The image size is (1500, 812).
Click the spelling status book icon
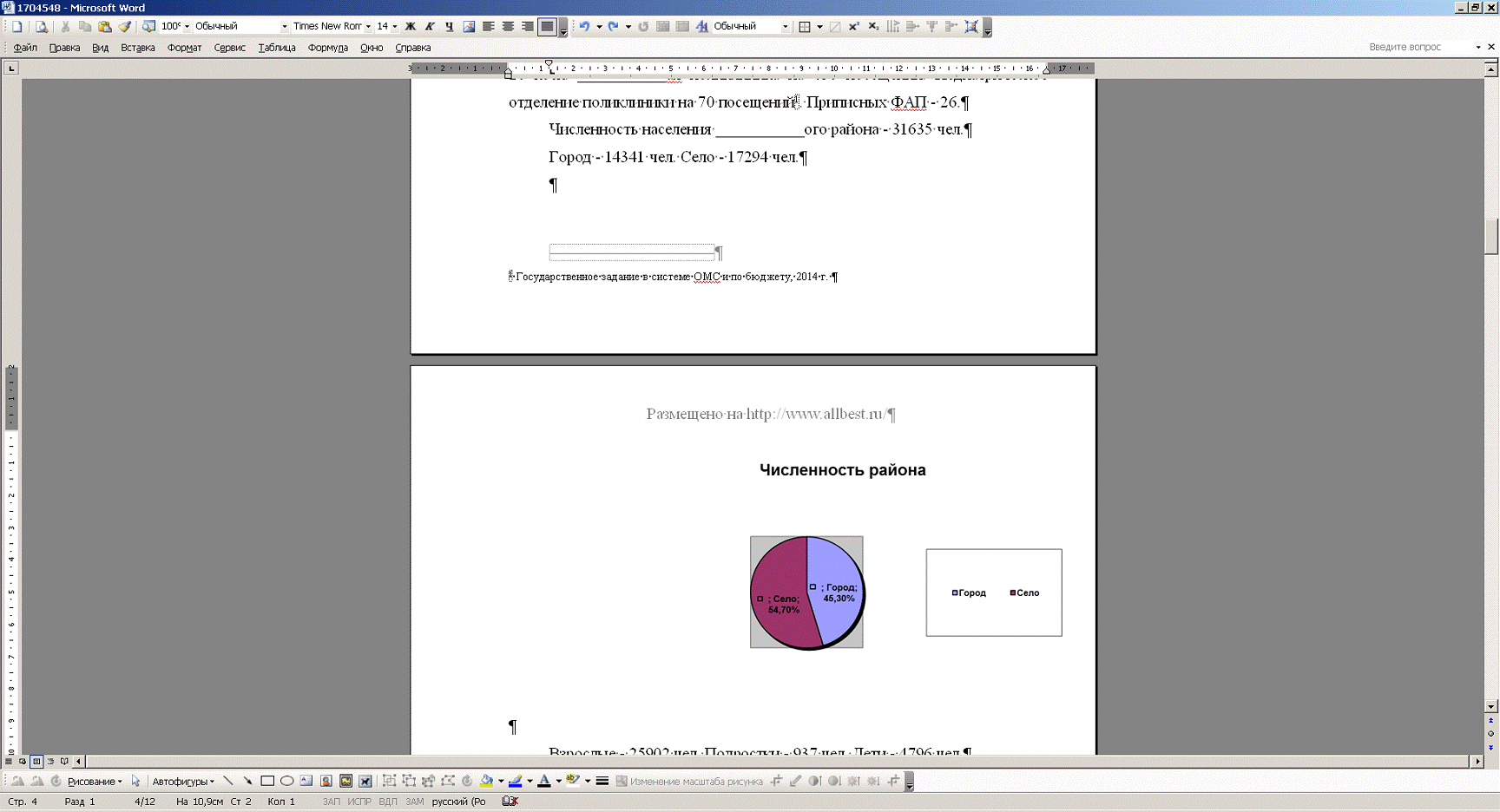(x=510, y=802)
